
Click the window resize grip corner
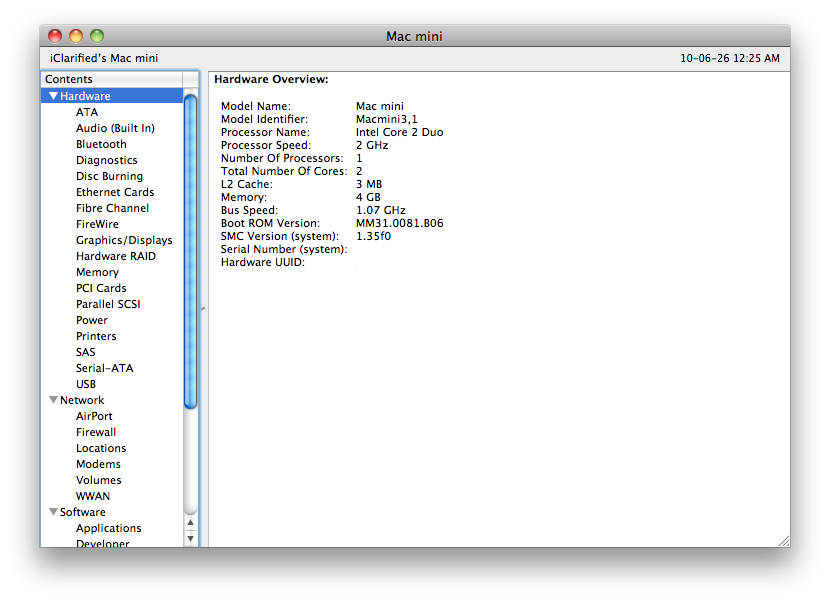(783, 540)
